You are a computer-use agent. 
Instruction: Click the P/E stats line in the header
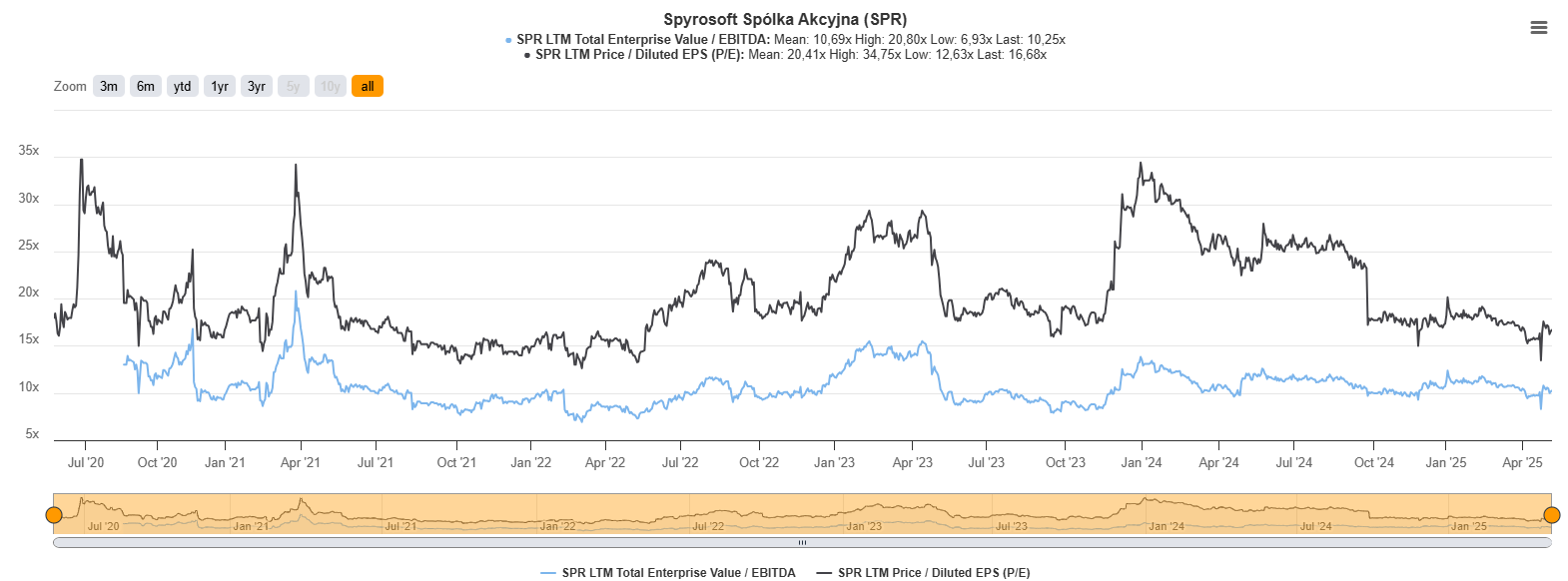791,55
